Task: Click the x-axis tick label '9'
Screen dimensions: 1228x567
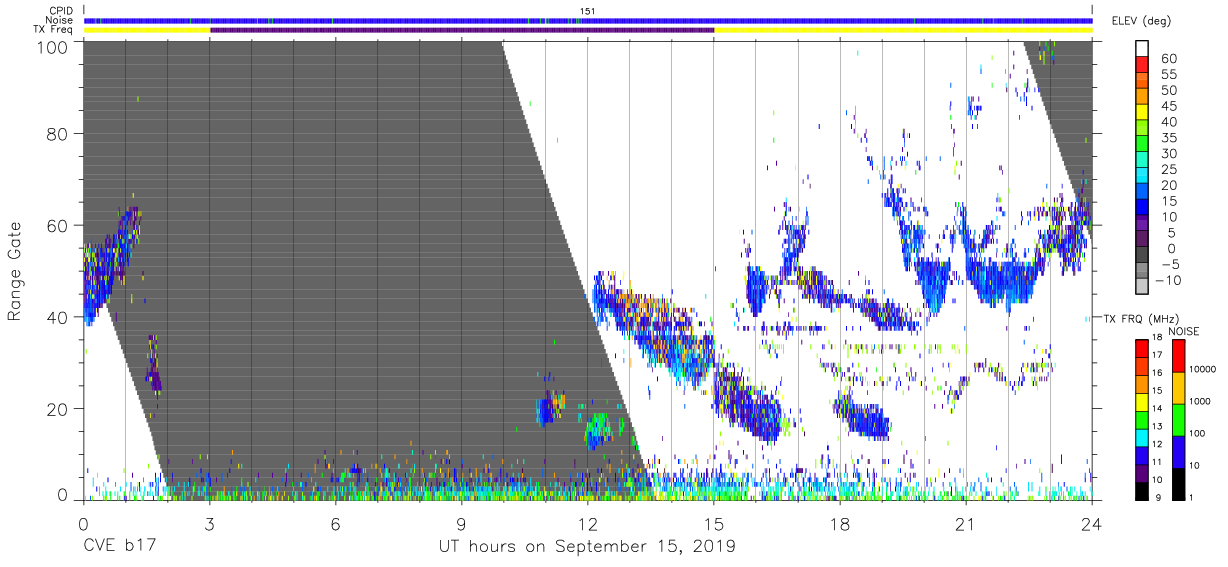Action: pyautogui.click(x=462, y=523)
